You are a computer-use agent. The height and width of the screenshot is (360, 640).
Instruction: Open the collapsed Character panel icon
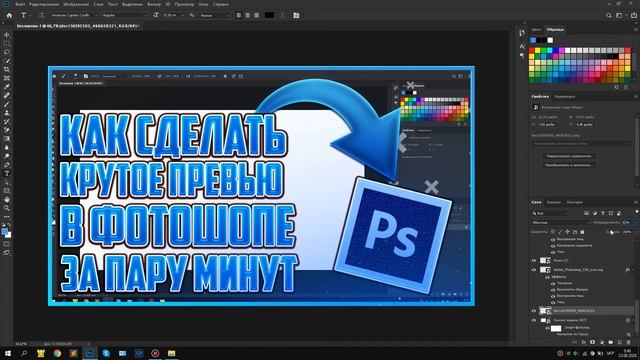click(x=522, y=47)
